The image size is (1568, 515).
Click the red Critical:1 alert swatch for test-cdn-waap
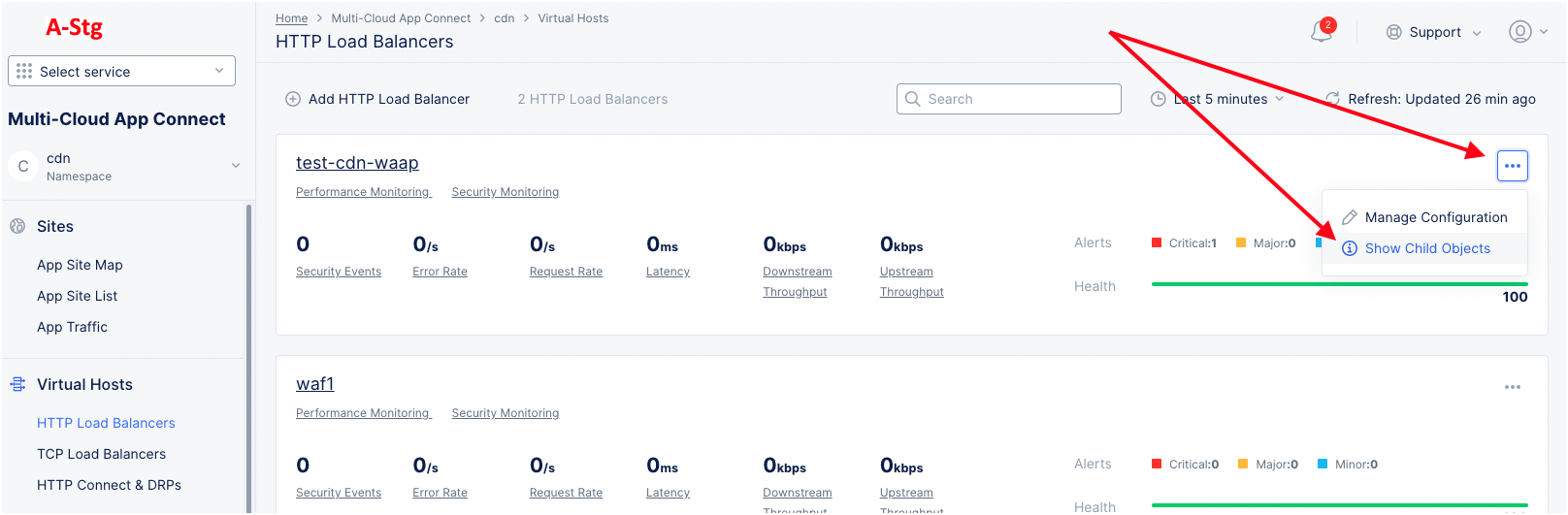pyautogui.click(x=1157, y=242)
